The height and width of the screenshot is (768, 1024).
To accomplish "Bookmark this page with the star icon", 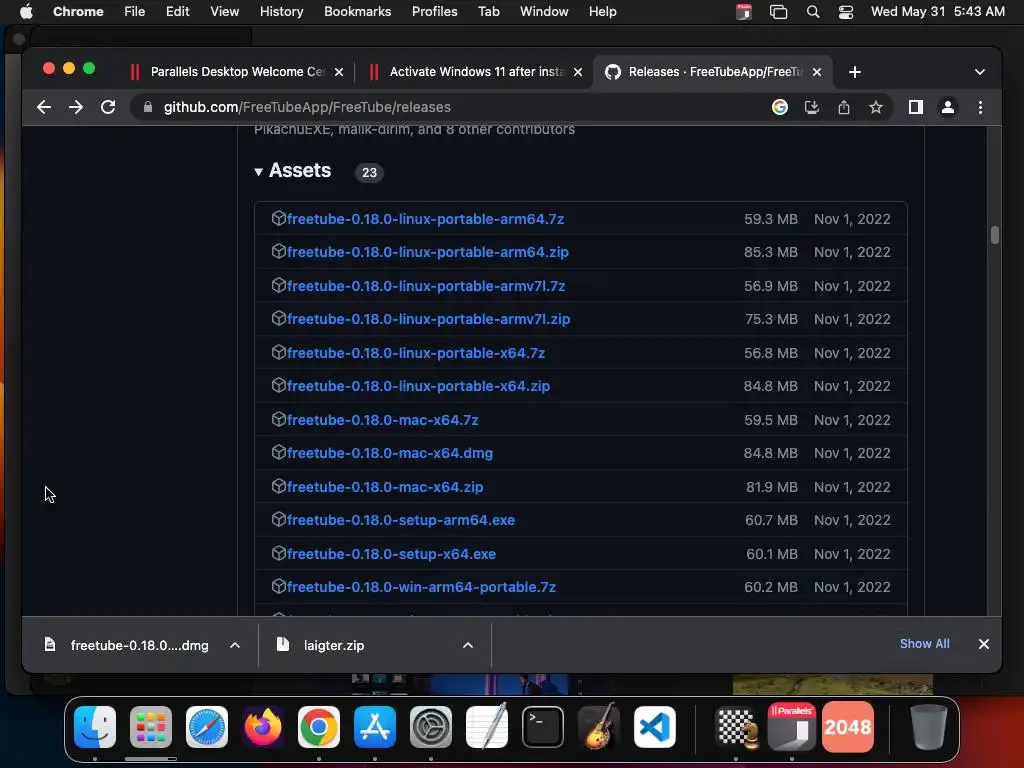I will coord(876,107).
